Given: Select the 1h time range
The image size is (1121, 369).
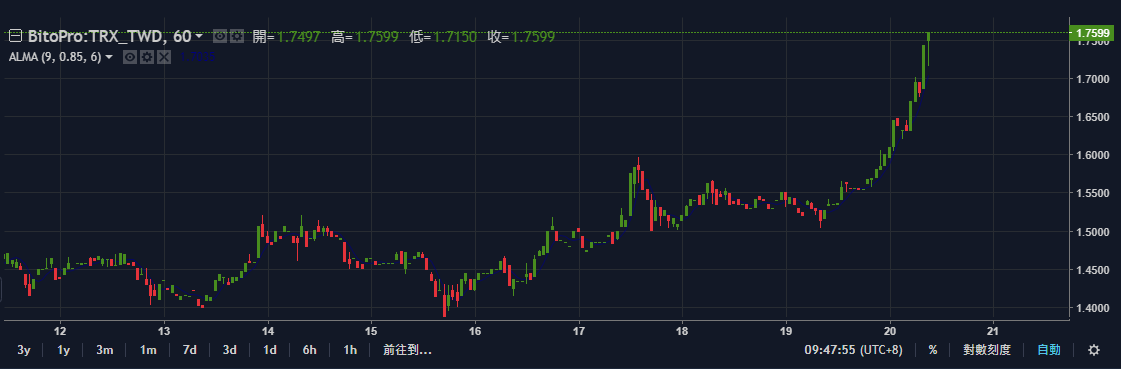Looking at the screenshot, I should click(350, 350).
